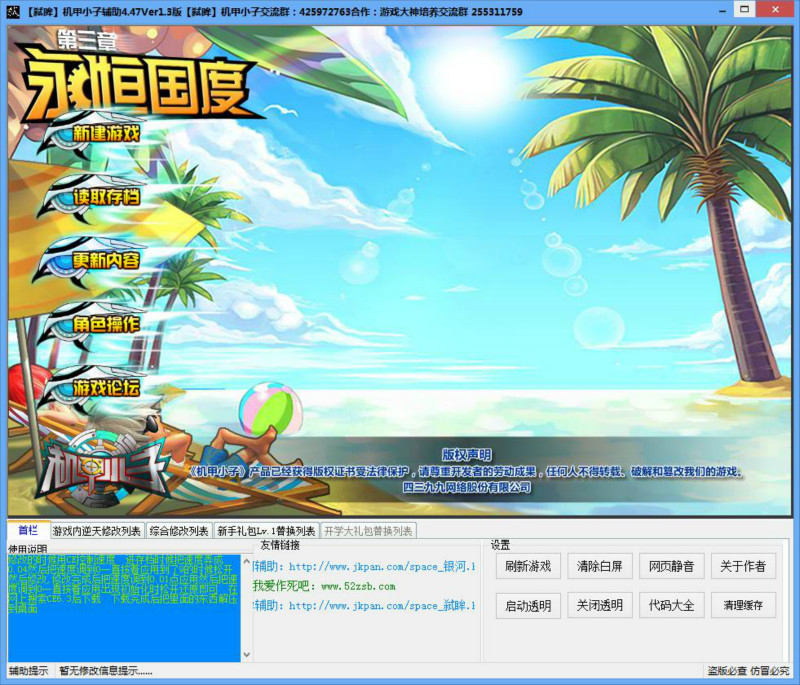The height and width of the screenshot is (685, 800).
Task: Click the 永恒国度 game title logo
Action: (140, 82)
